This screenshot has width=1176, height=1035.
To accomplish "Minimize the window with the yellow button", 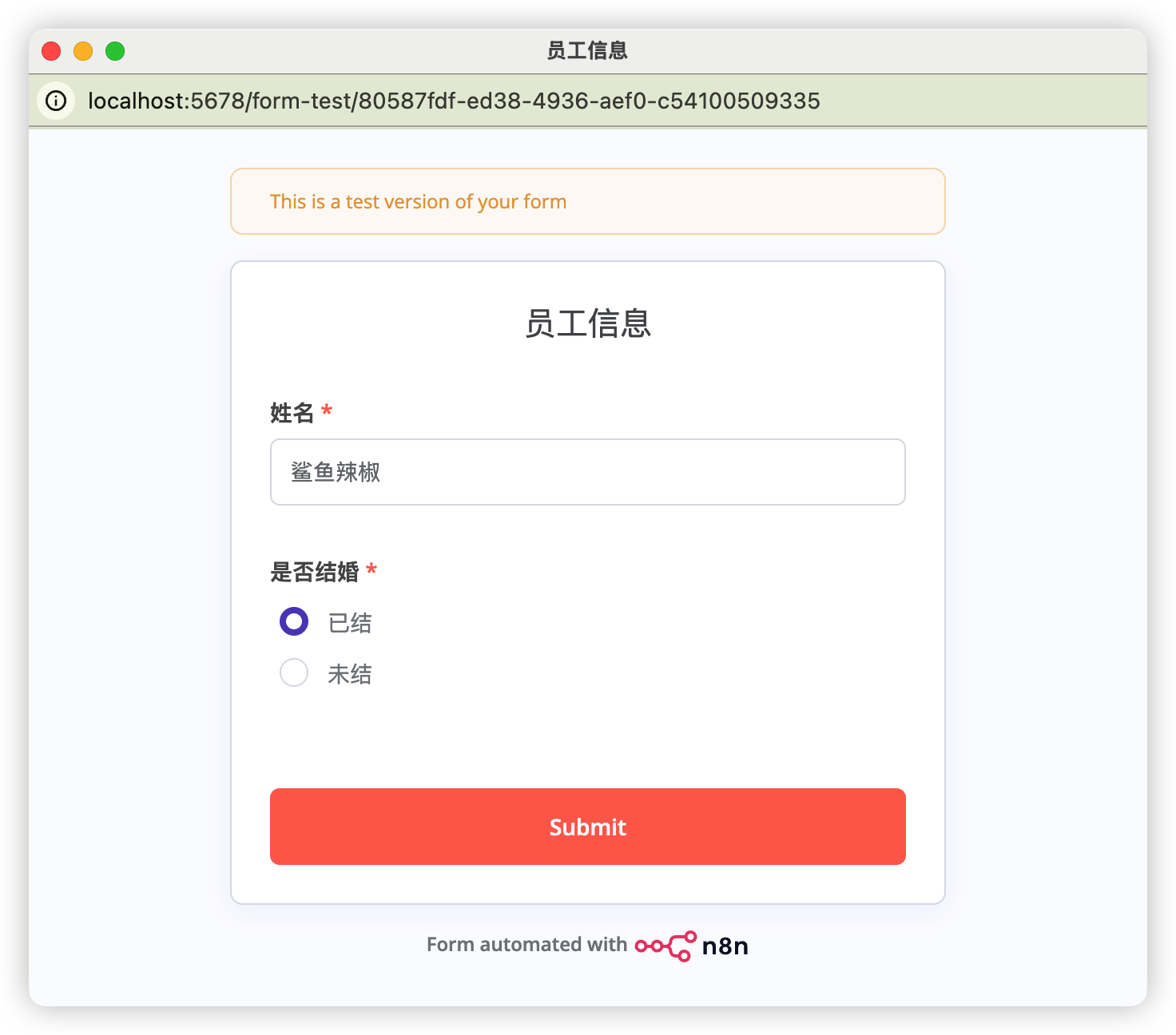I will click(x=83, y=51).
